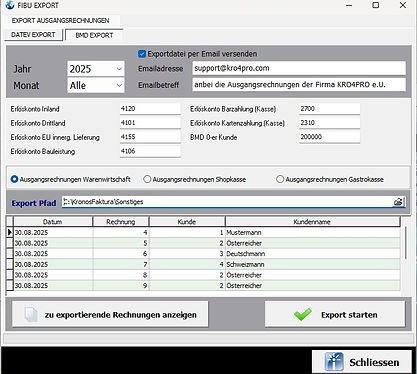Close the FIBU EXPORT window with X

pos(403,5)
